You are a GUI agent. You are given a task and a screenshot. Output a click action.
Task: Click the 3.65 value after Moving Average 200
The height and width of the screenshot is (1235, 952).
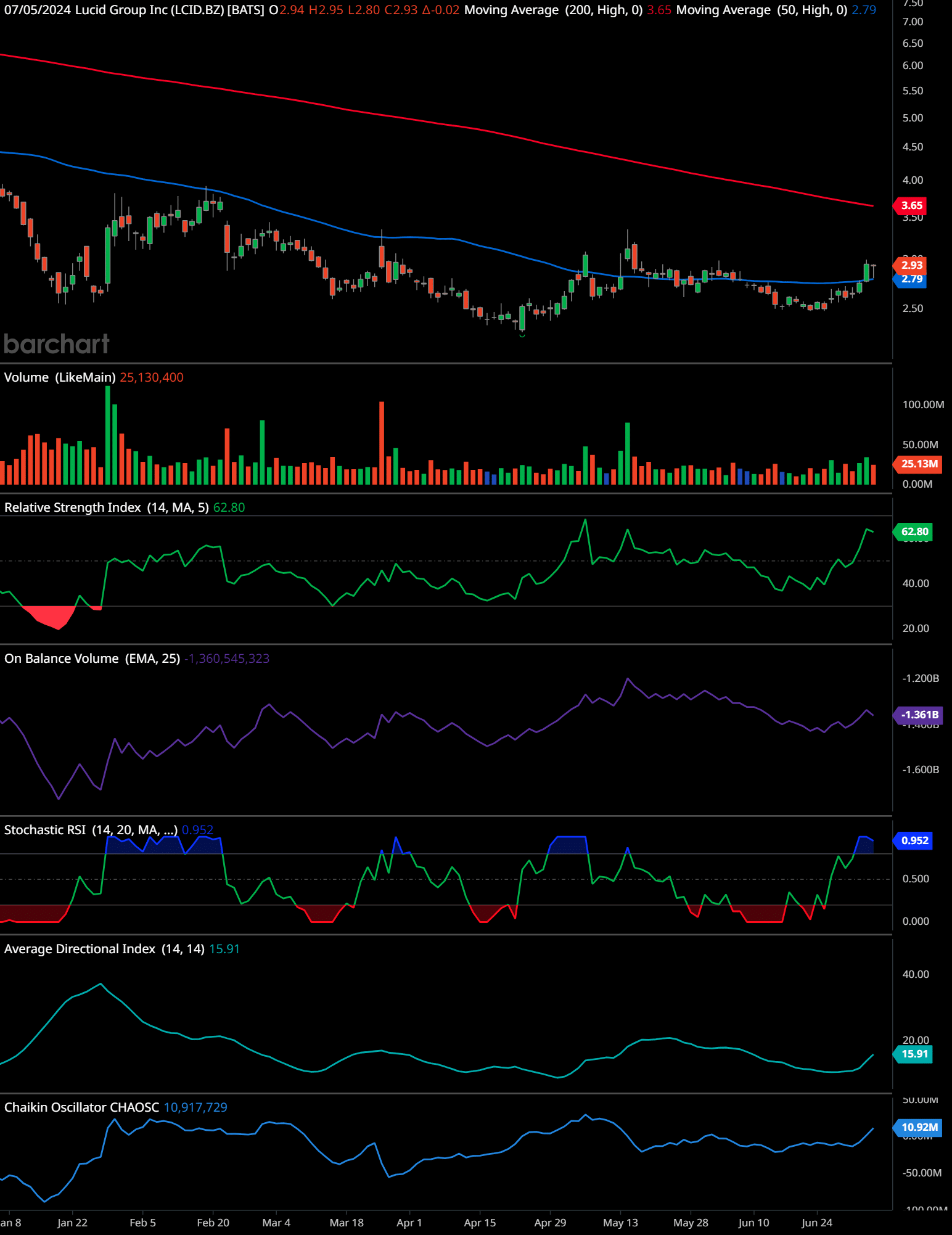659,10
